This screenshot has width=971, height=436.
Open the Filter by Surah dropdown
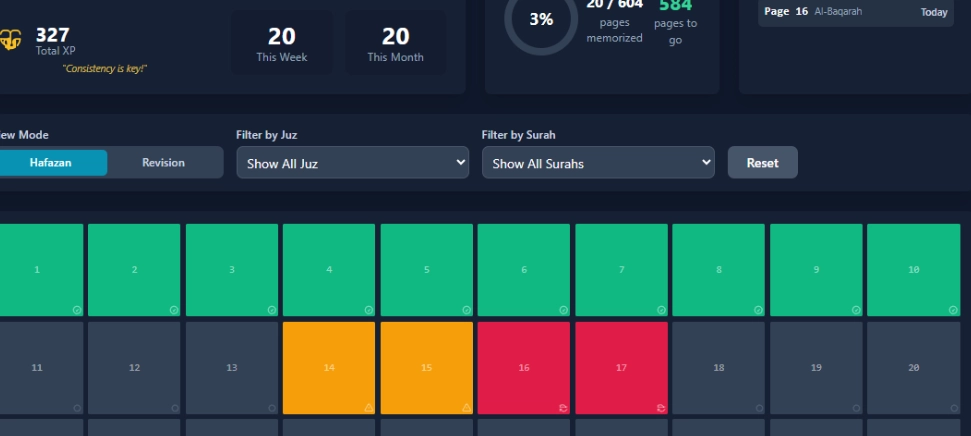(x=598, y=163)
